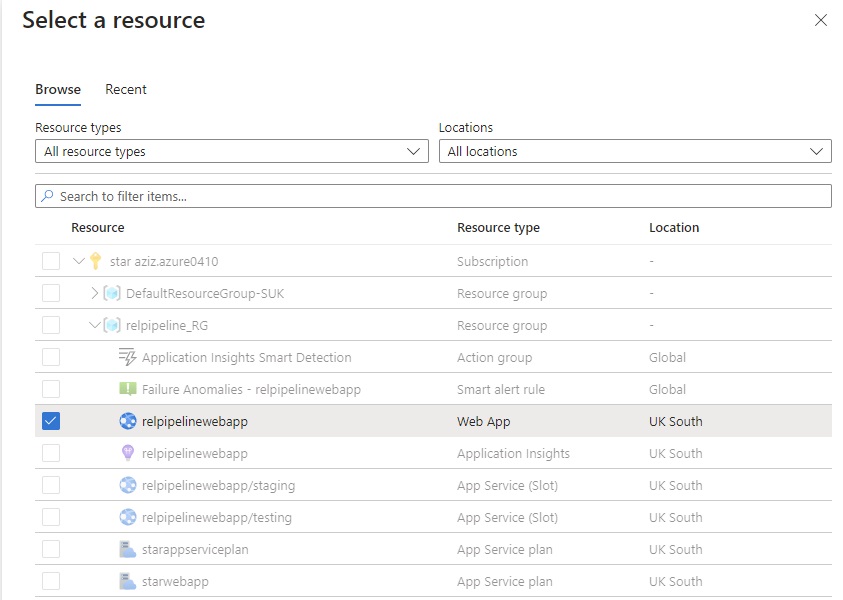
Task: Open the All locations dropdown
Action: pos(635,151)
